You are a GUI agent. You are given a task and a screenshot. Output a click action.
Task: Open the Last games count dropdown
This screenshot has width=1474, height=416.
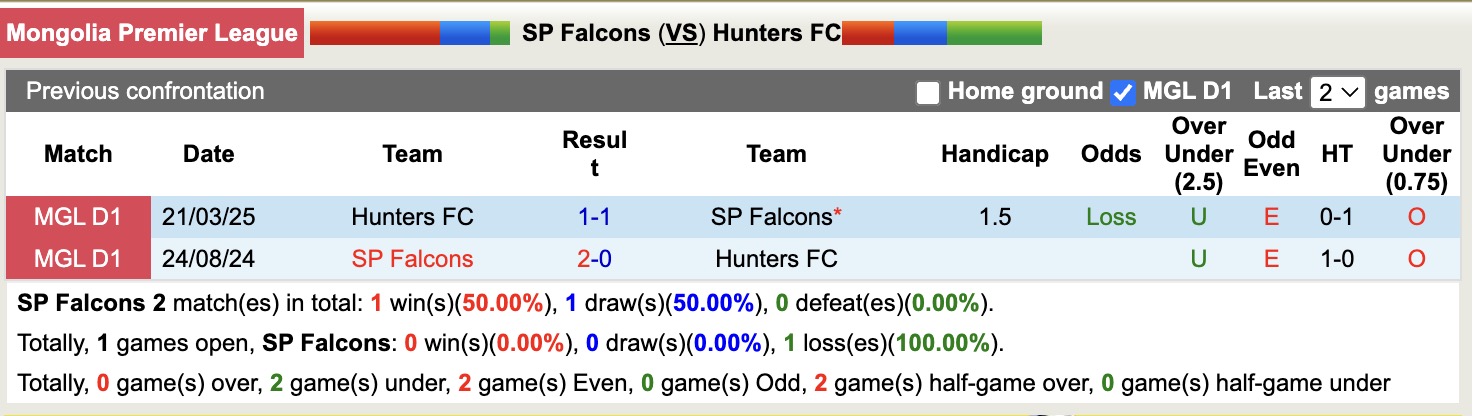point(1338,93)
